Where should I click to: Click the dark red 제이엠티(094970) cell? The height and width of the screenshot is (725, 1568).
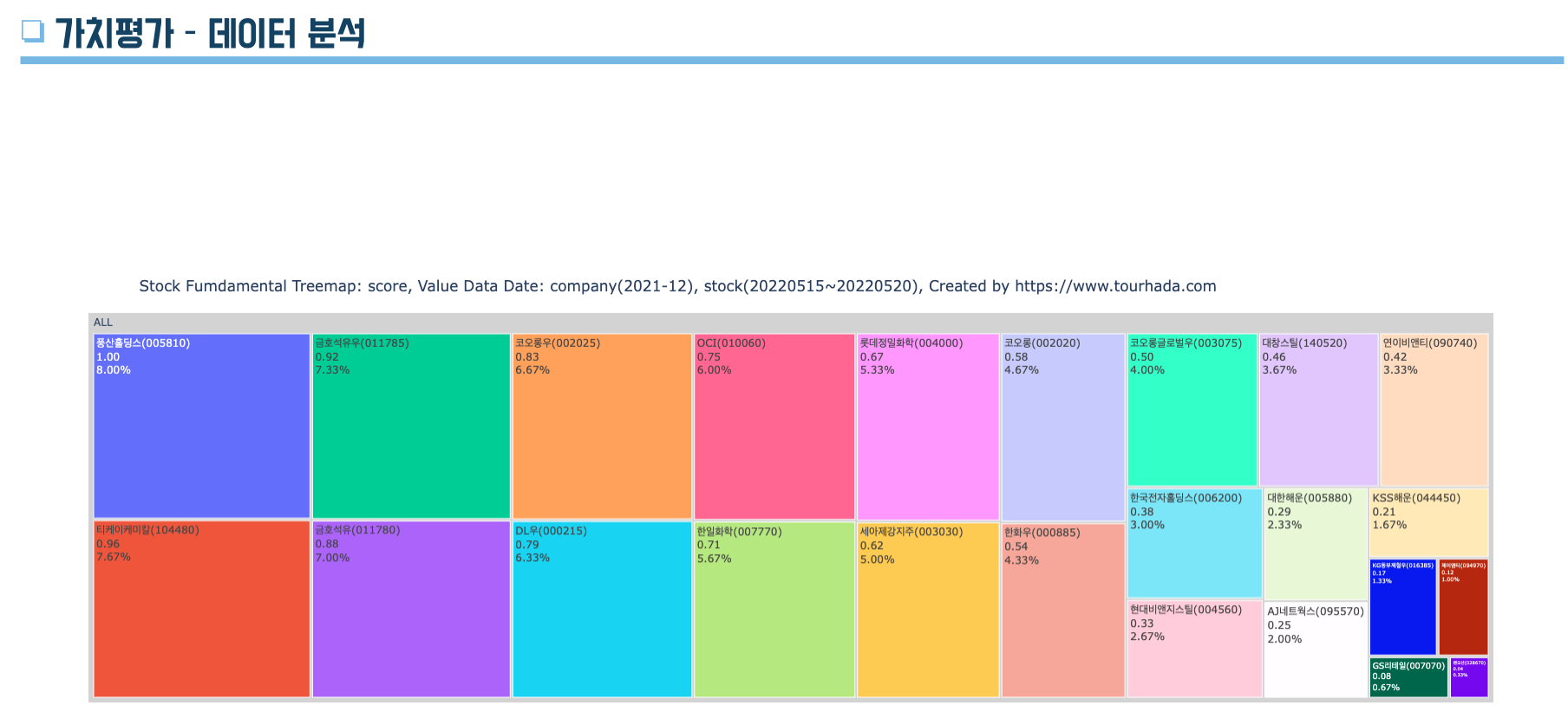(1463, 607)
